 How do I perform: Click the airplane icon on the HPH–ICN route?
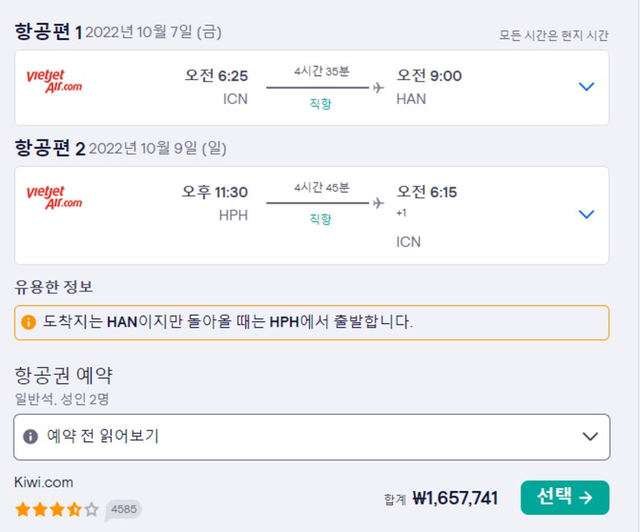click(377, 203)
